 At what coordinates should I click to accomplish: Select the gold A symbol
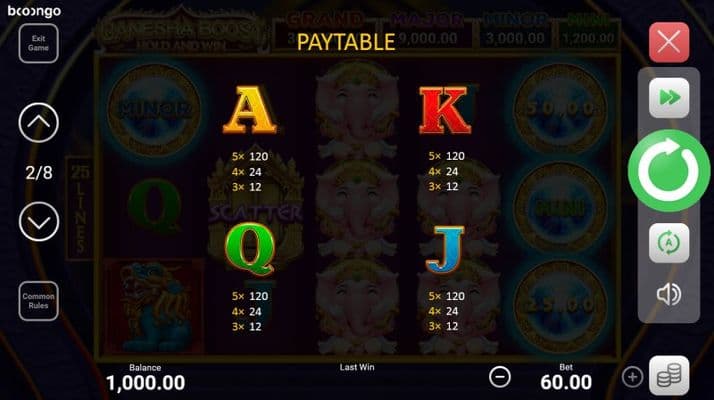pos(250,110)
